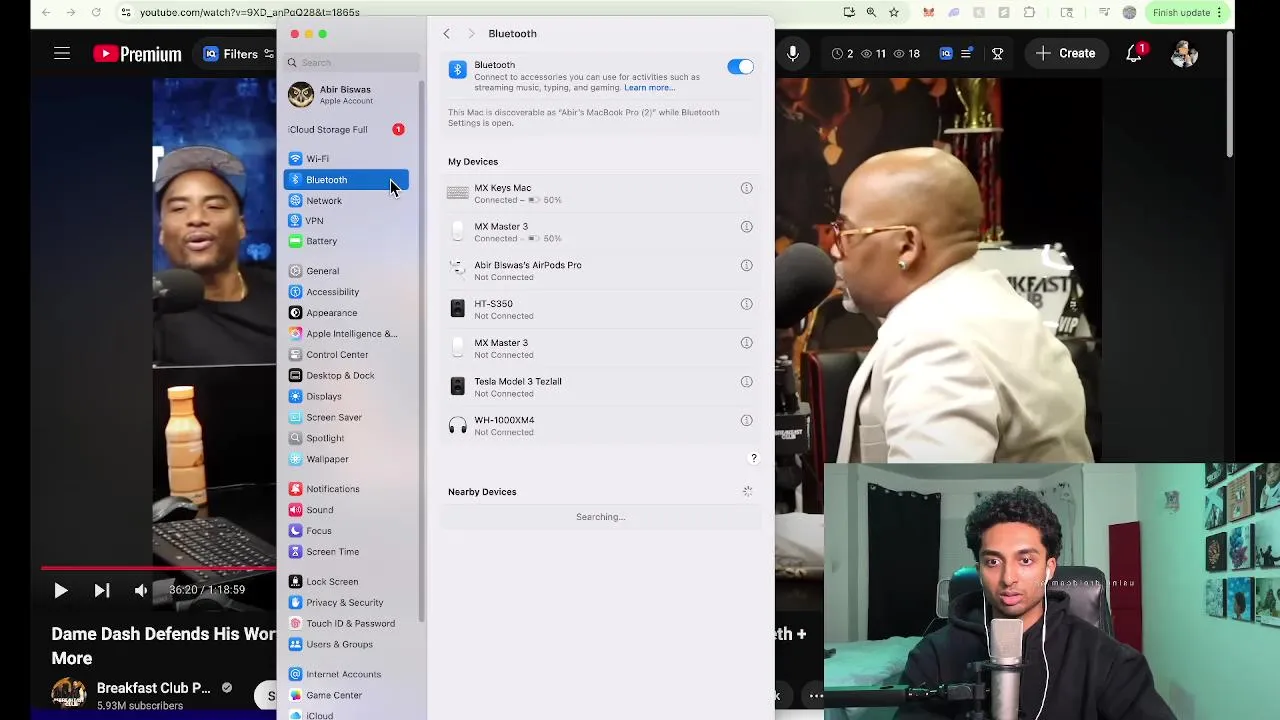Open Touch ID & Password settings
Screen dimensions: 1280x720
point(346,624)
